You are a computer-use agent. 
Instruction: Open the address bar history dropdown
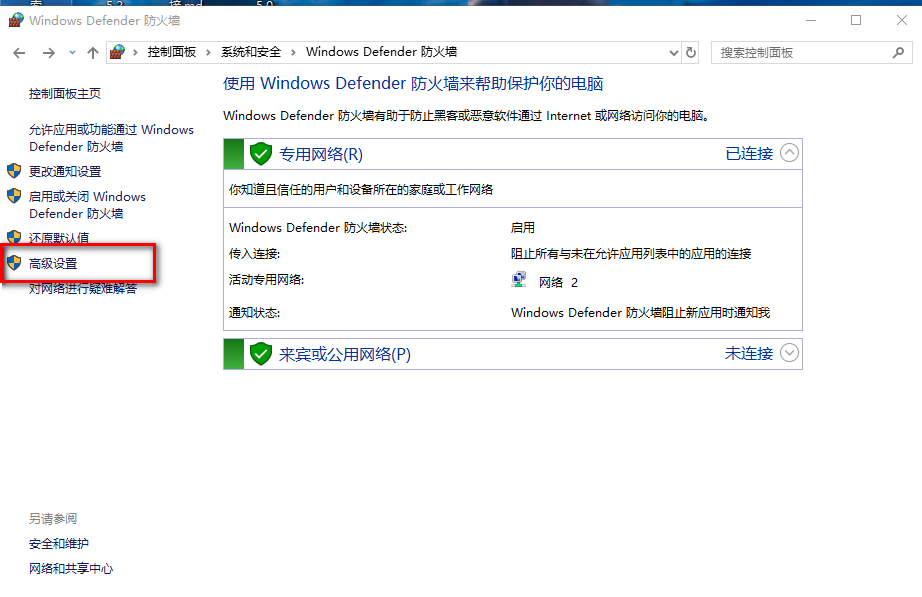click(673, 52)
